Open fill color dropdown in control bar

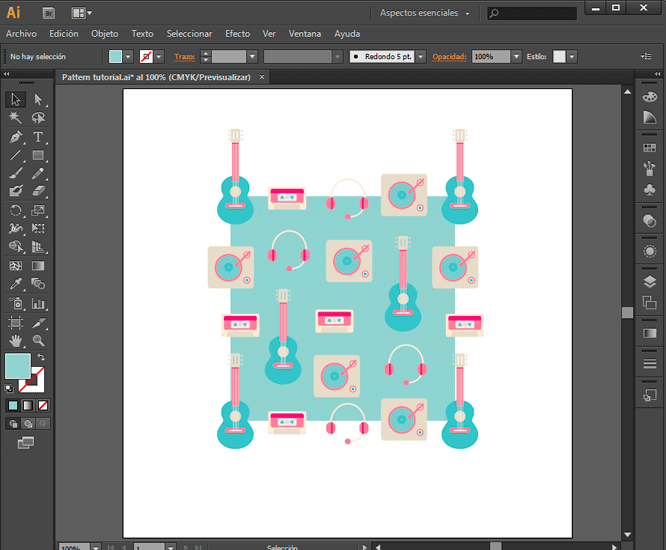coord(128,56)
